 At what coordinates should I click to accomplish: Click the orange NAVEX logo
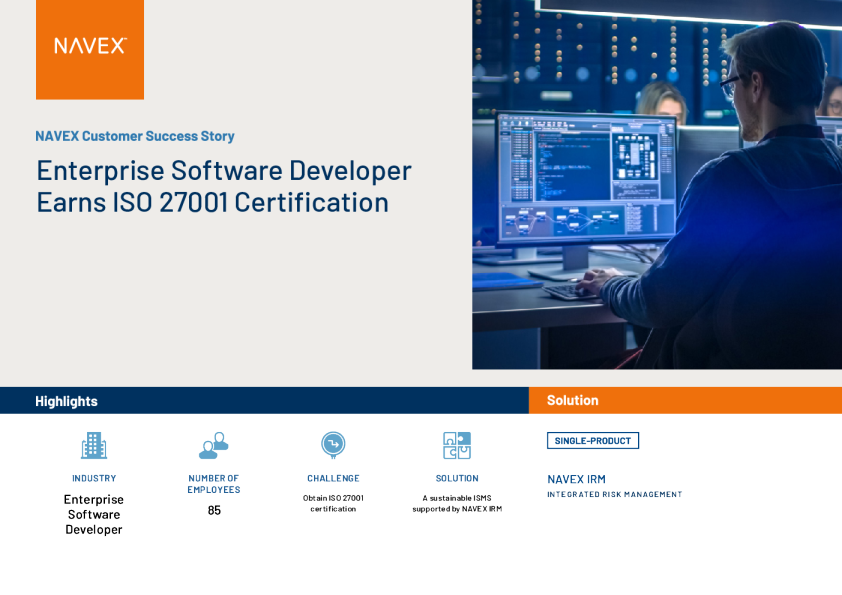pos(90,49)
